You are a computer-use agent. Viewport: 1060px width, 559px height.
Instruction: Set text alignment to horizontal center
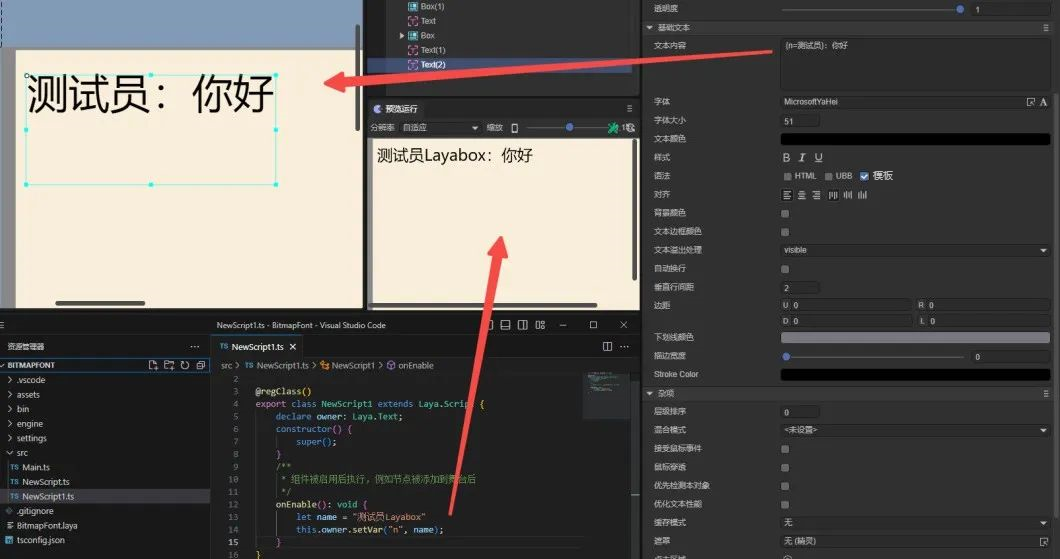point(802,195)
